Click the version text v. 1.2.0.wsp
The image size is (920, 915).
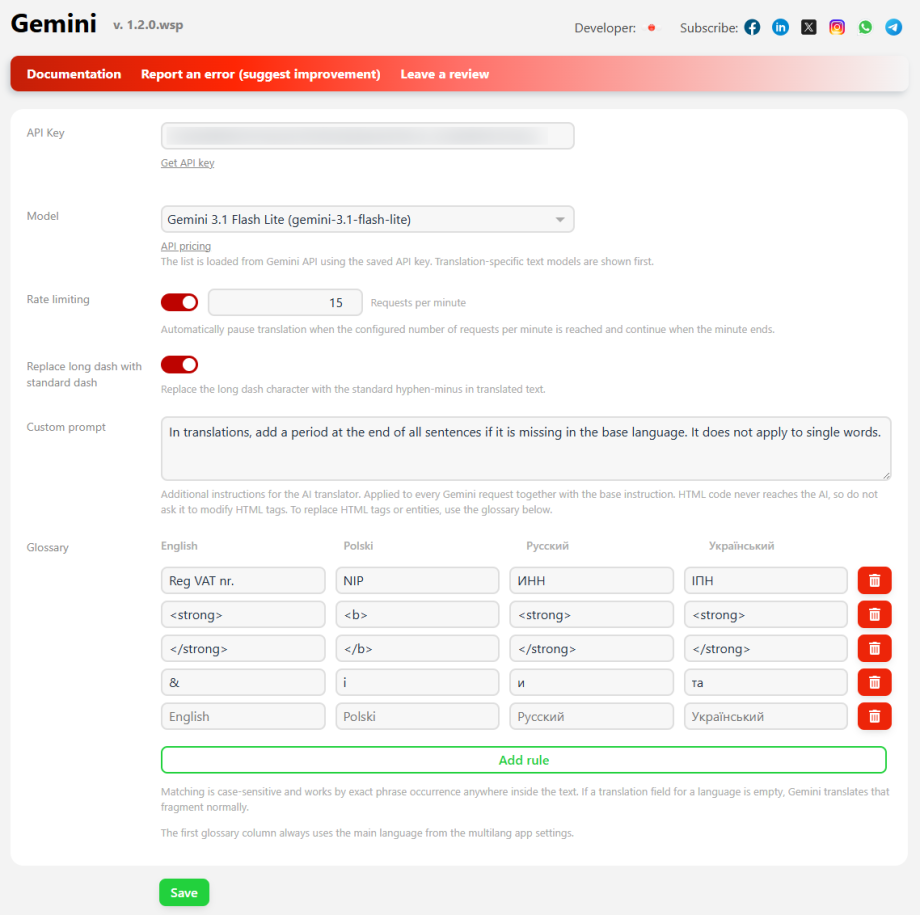point(148,25)
